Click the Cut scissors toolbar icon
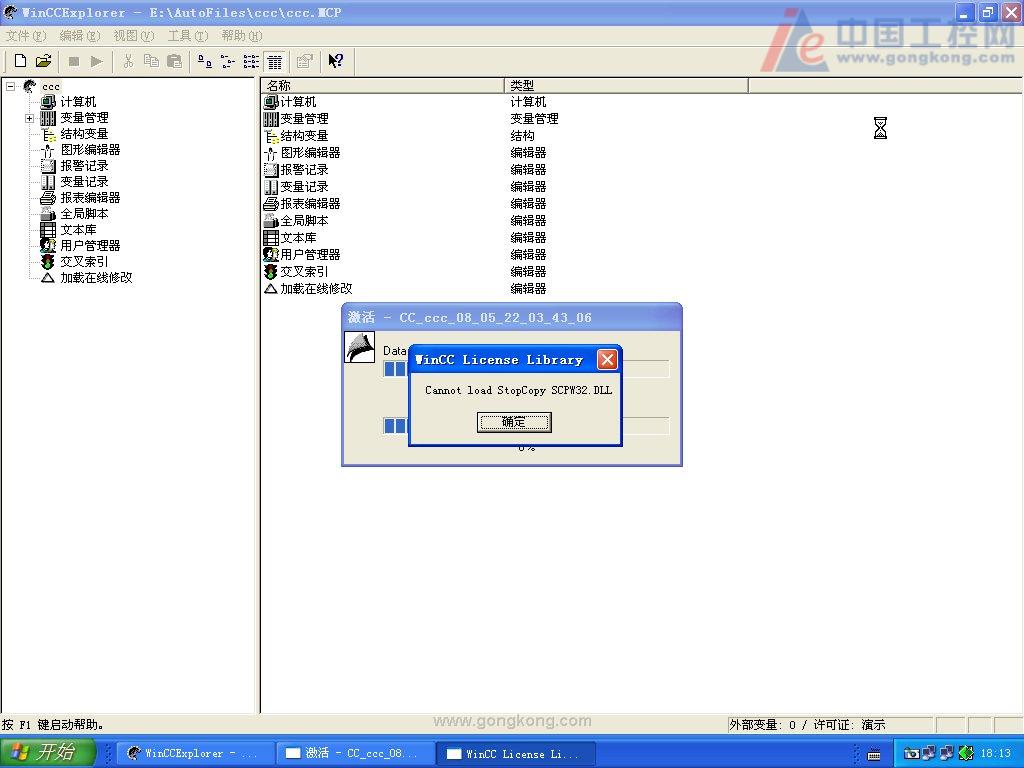Viewport: 1024px width, 768px height. click(x=128, y=61)
